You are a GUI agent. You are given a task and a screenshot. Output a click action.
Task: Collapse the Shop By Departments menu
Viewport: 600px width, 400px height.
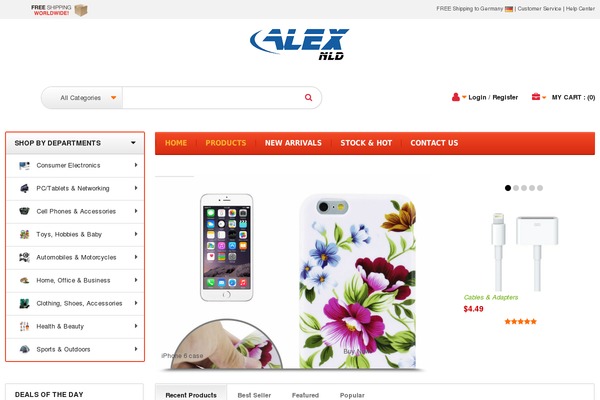coord(133,143)
